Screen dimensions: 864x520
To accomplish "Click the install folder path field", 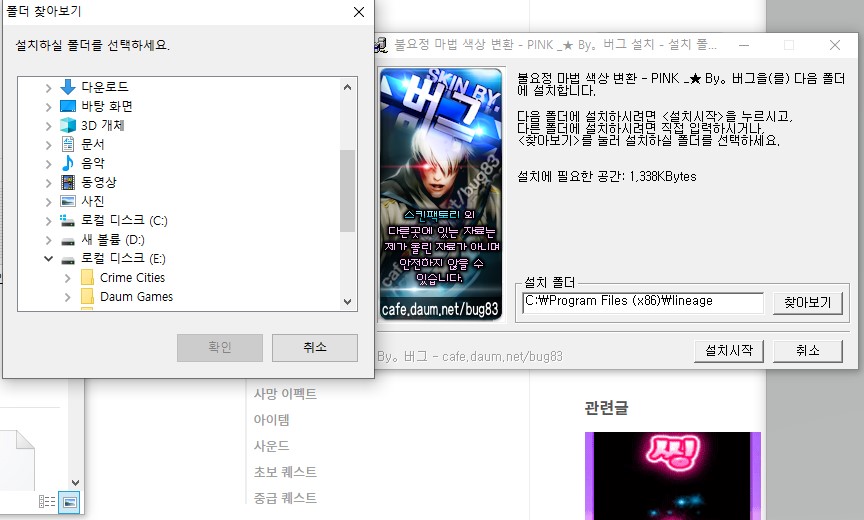I will [x=642, y=302].
